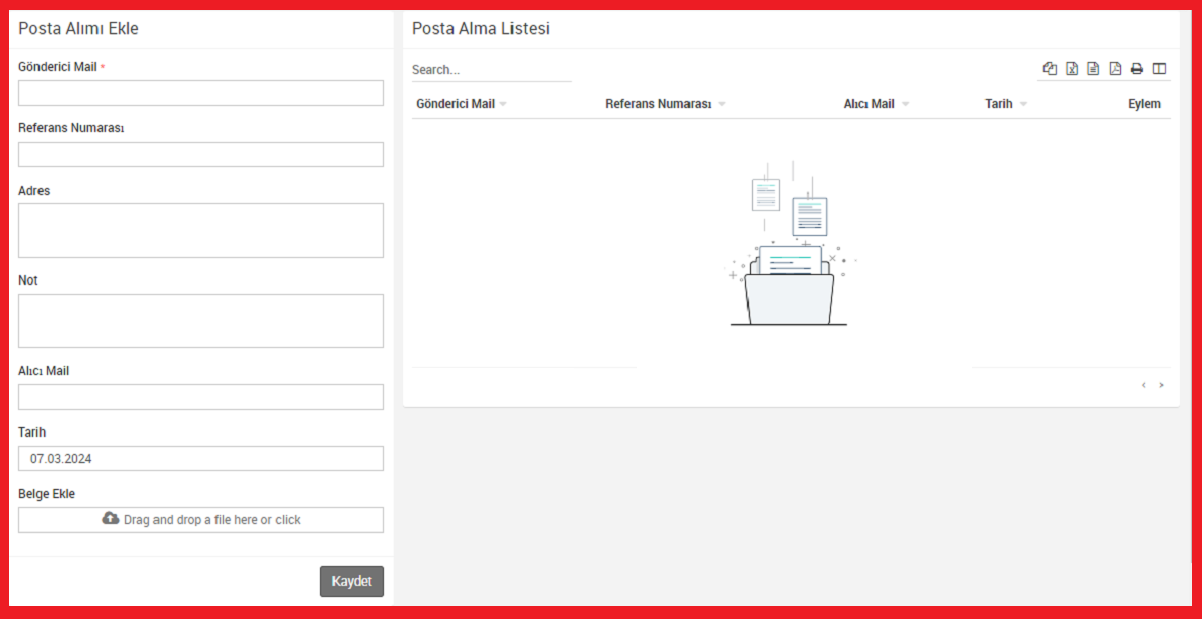The image size is (1202, 619).
Task: Sort by Alıcı Mail column arrow
Action: tap(905, 105)
